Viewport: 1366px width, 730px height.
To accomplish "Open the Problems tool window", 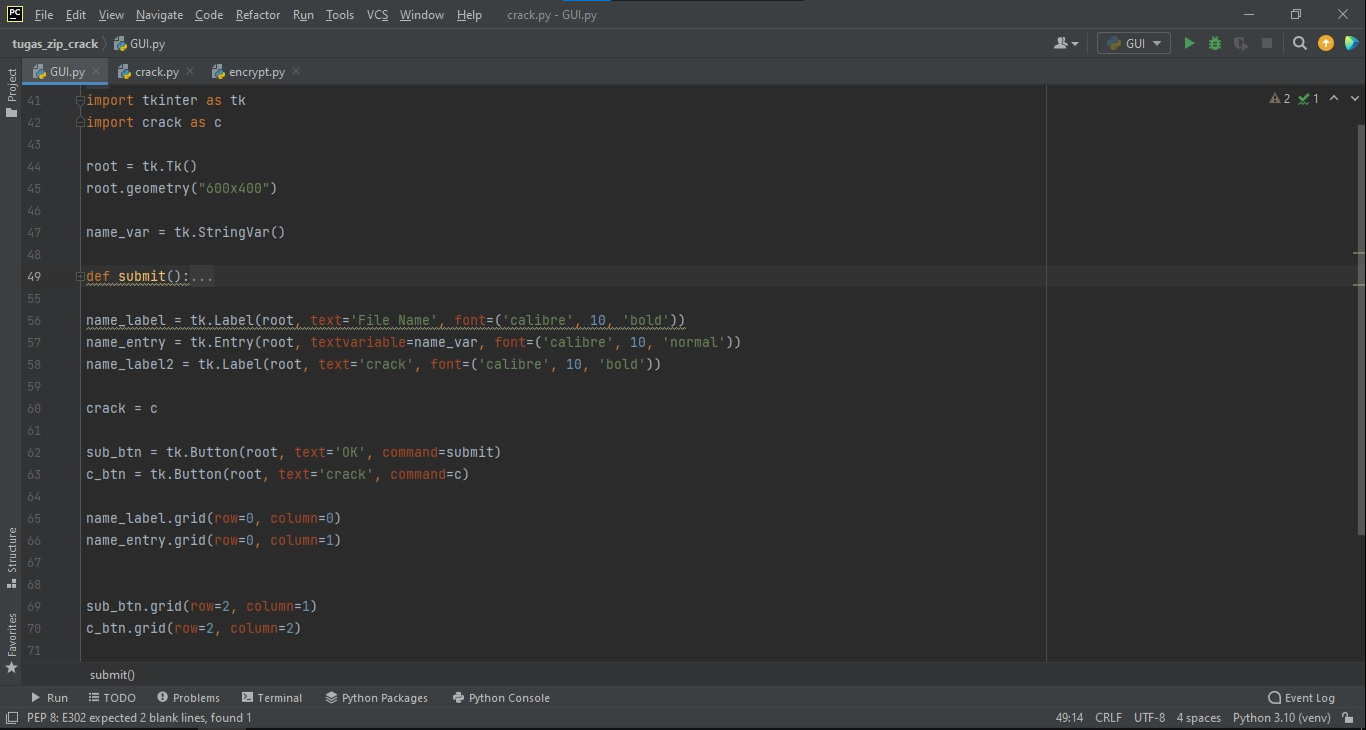I will click(x=188, y=698).
